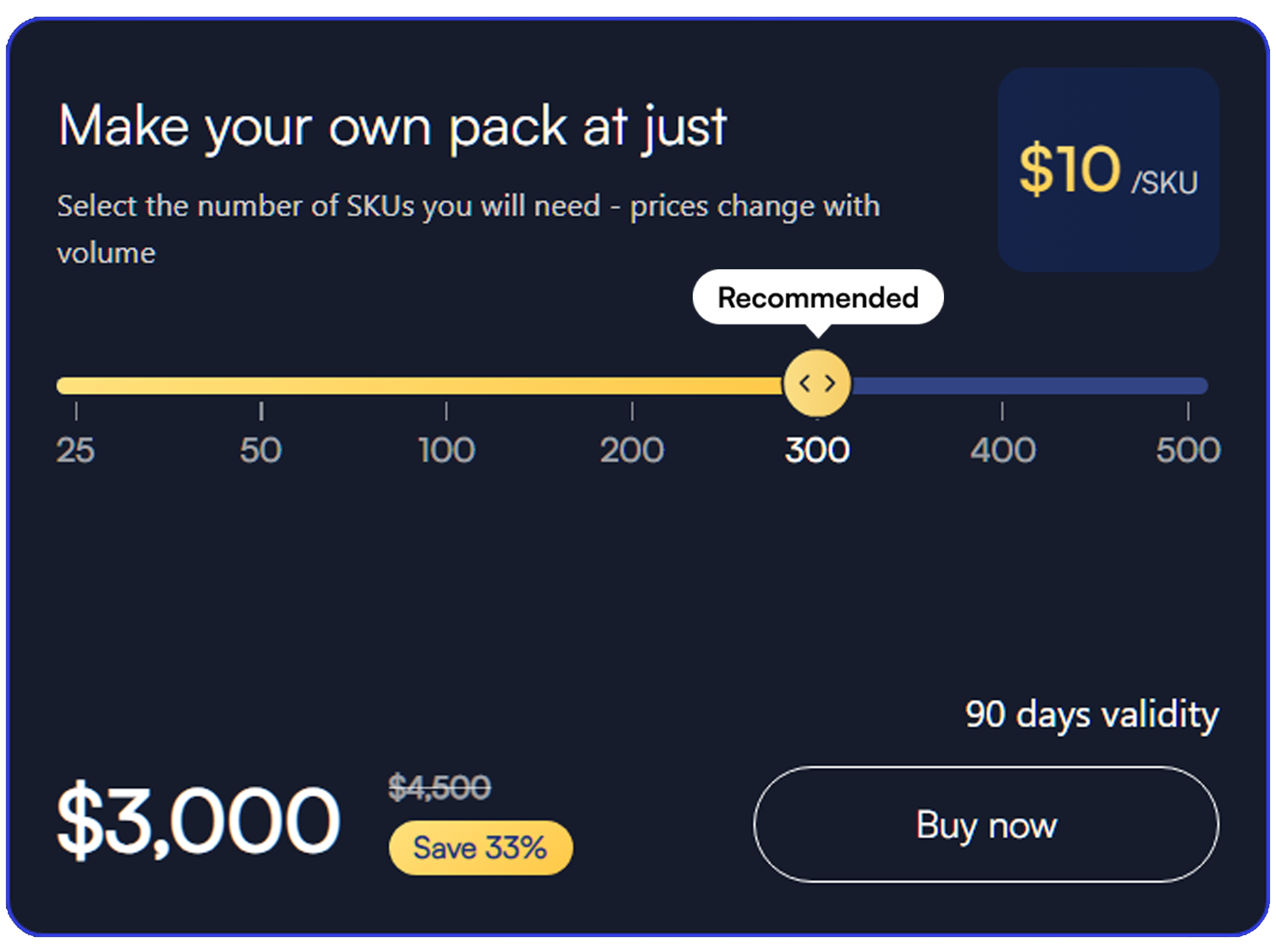
Task: Click the $3,000 total price
Action: 198,820
